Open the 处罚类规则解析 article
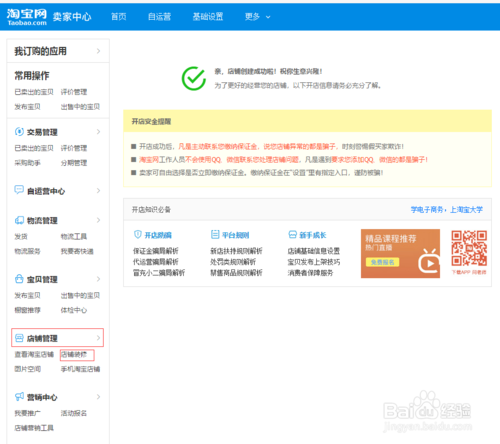 (x=233, y=262)
